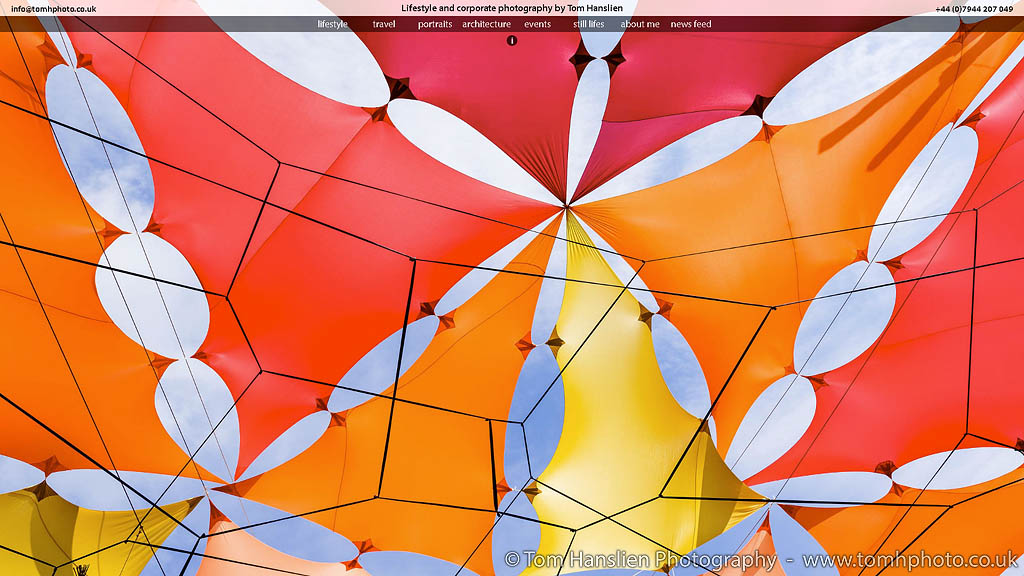Screen dimensions: 1024x576
Task: Click the +44 (0)7944 207 049 phone number
Action: click(974, 9)
